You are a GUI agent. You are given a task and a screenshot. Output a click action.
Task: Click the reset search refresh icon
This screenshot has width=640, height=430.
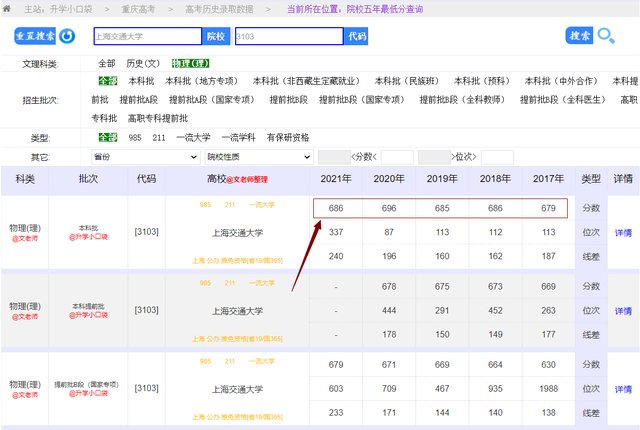coord(67,36)
